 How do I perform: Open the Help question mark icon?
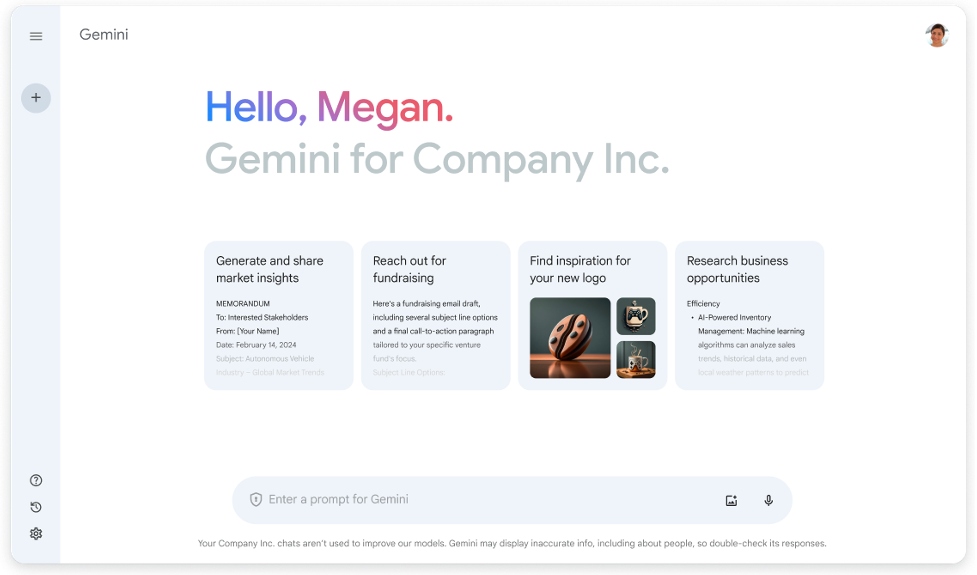click(x=36, y=480)
